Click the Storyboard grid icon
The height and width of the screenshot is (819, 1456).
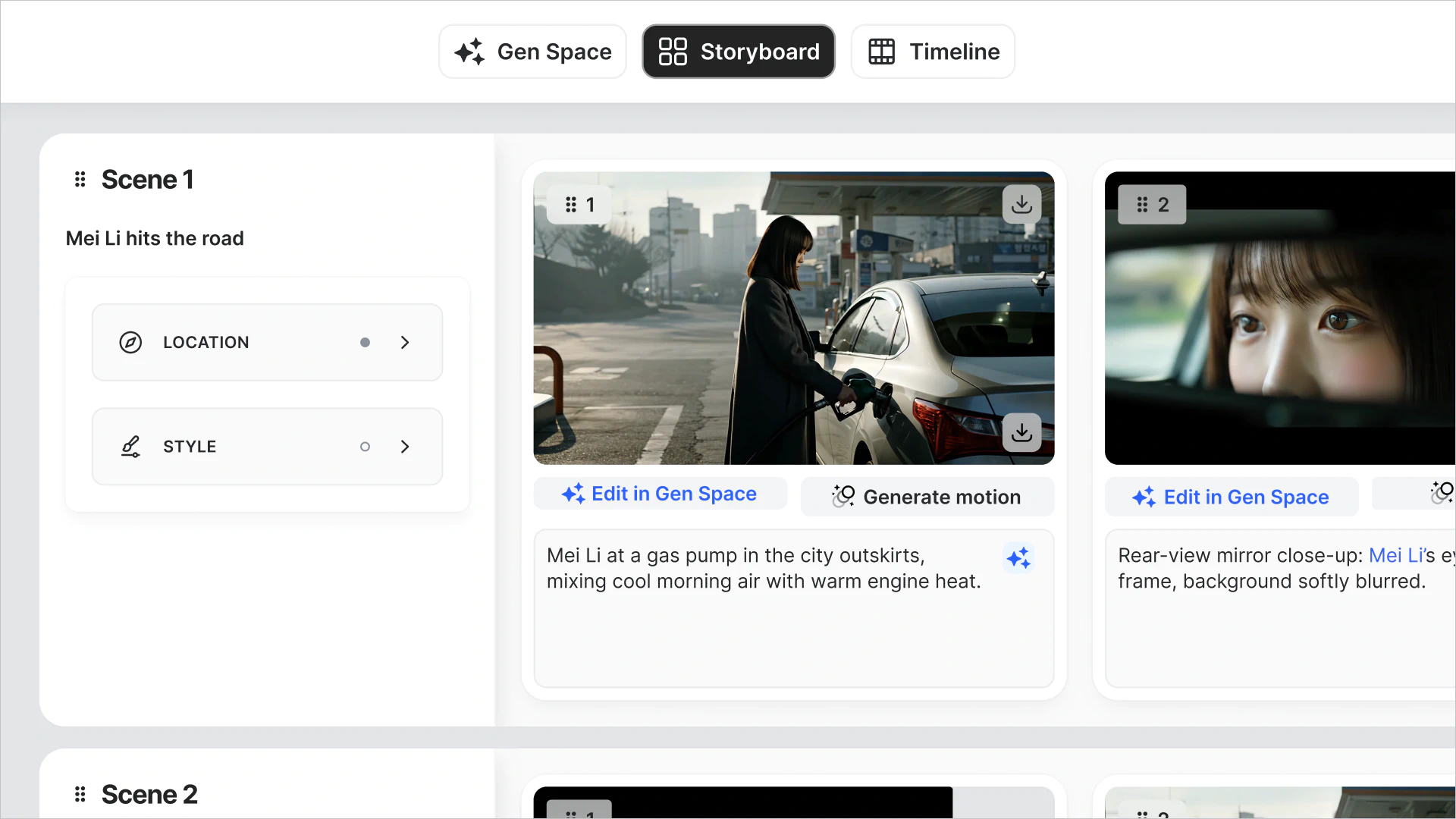[673, 52]
